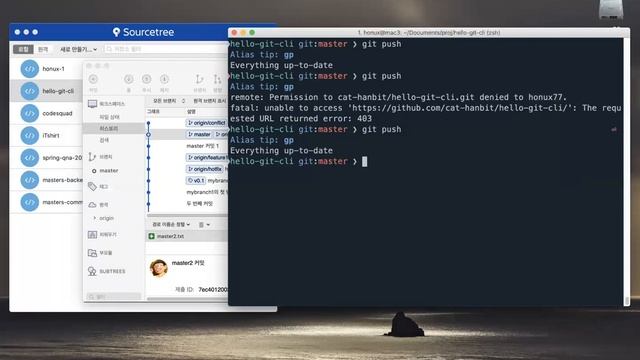Click the masters-comm repository icon
Image resolution: width=640 pixels, height=360 pixels.
(x=30, y=202)
